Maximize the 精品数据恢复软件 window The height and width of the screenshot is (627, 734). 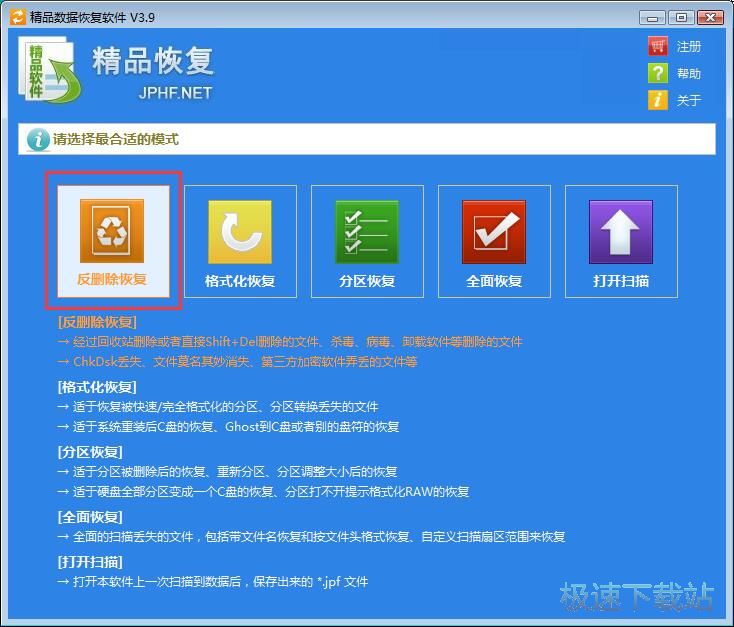(x=682, y=18)
